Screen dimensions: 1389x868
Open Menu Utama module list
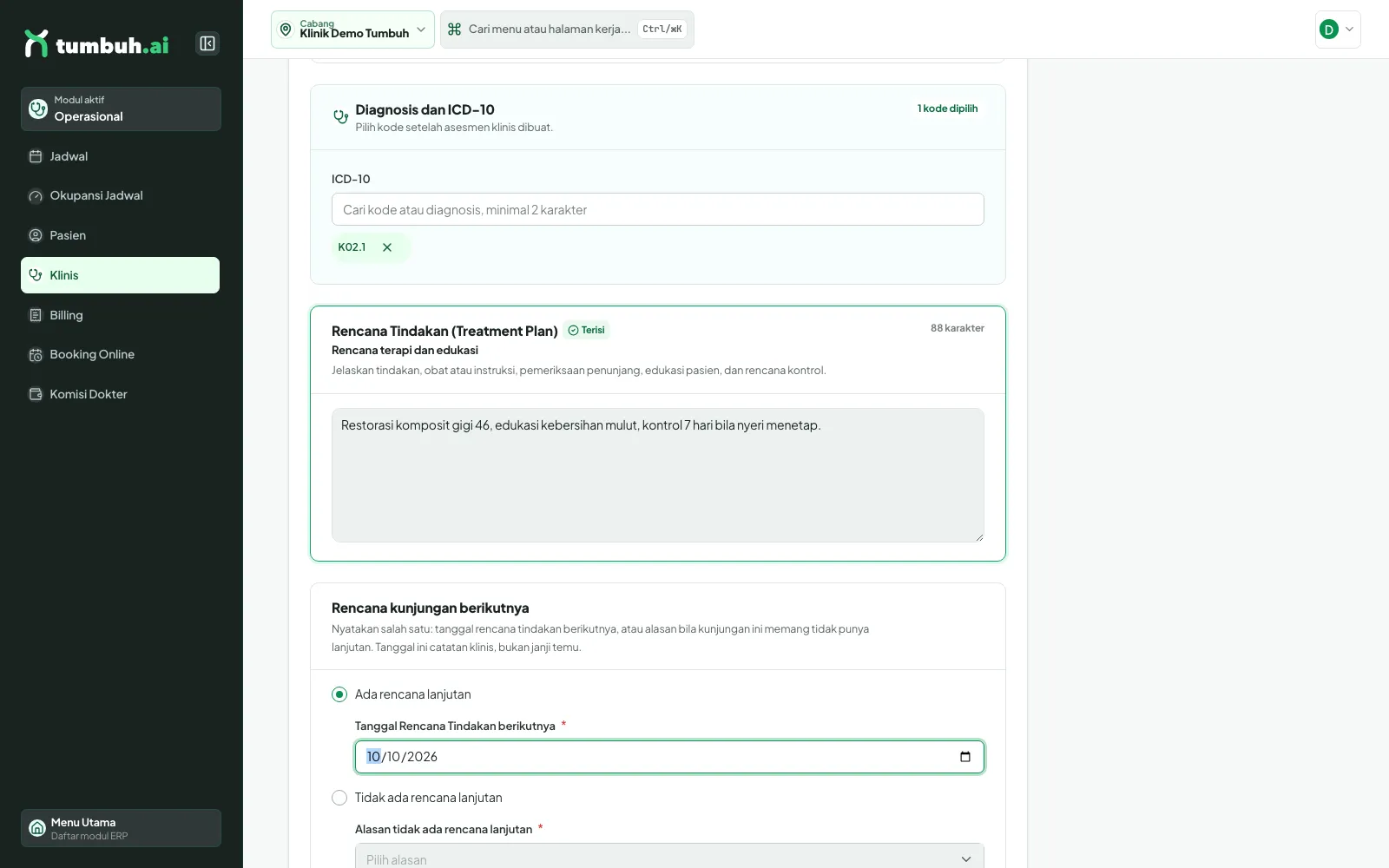(x=121, y=828)
